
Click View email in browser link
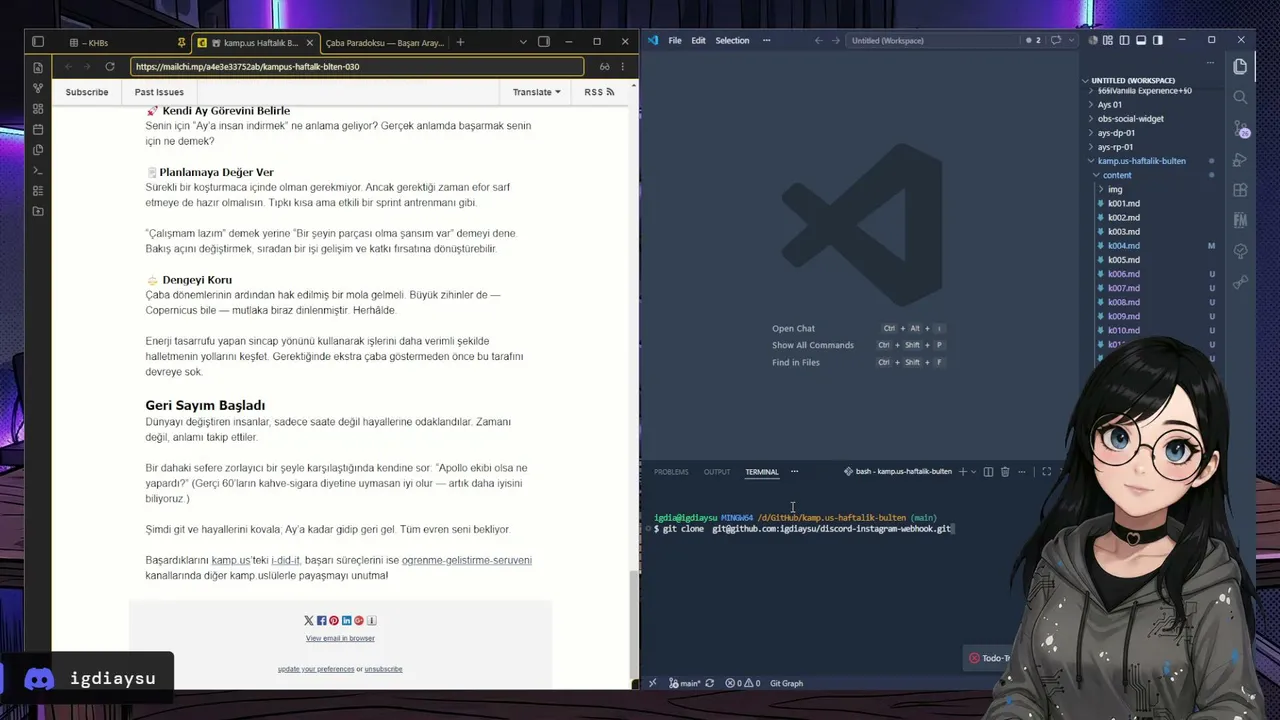tap(340, 638)
